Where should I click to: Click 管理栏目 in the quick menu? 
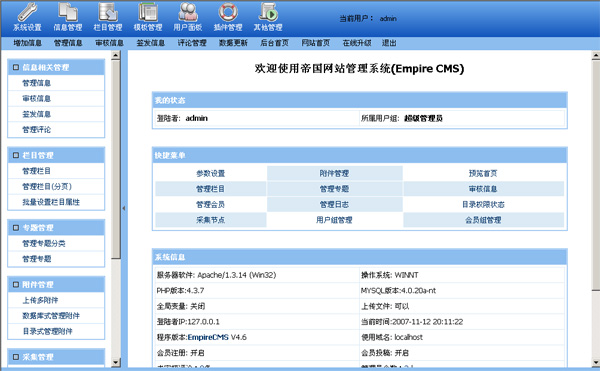pos(210,189)
